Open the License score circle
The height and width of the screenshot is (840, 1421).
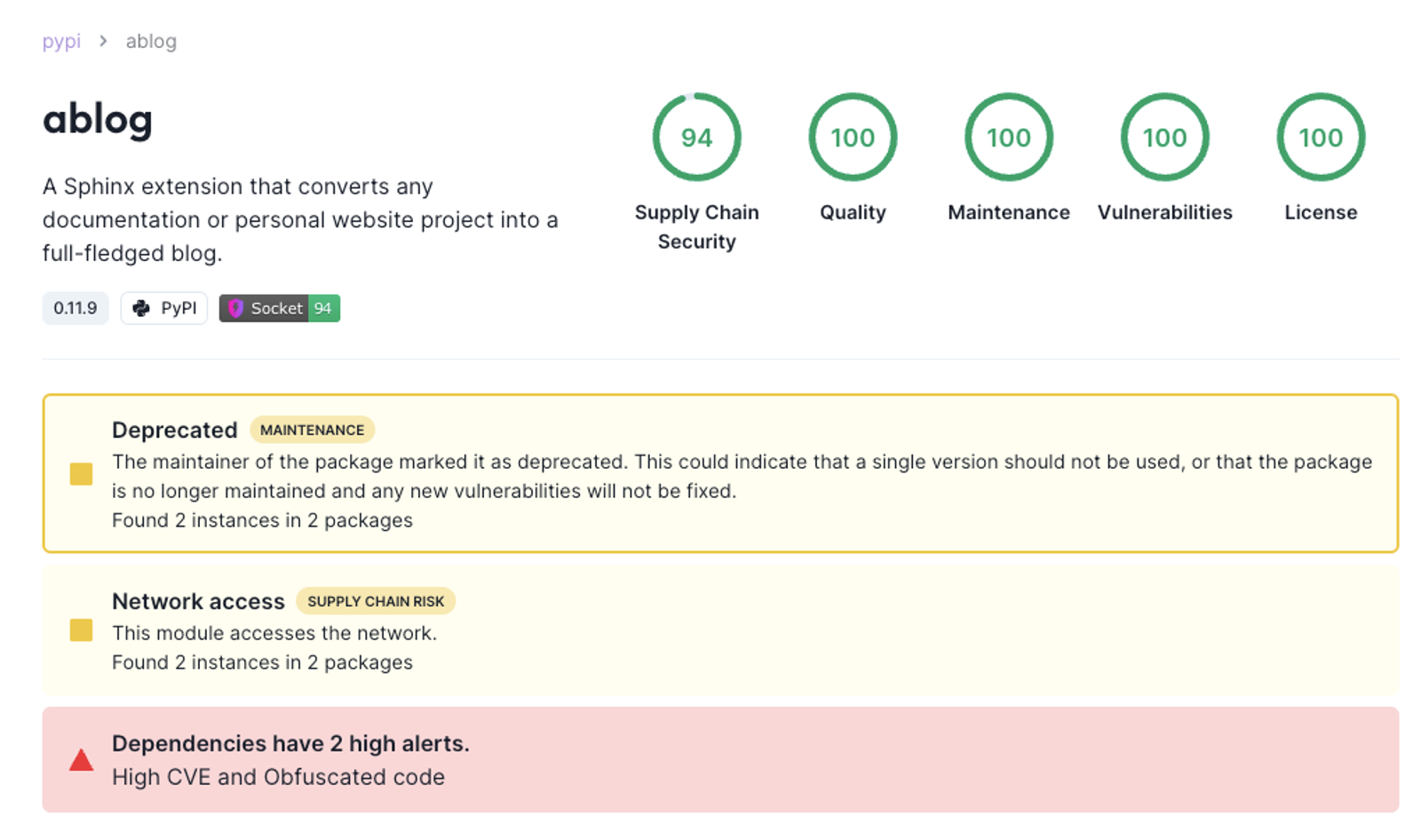pos(1321,137)
